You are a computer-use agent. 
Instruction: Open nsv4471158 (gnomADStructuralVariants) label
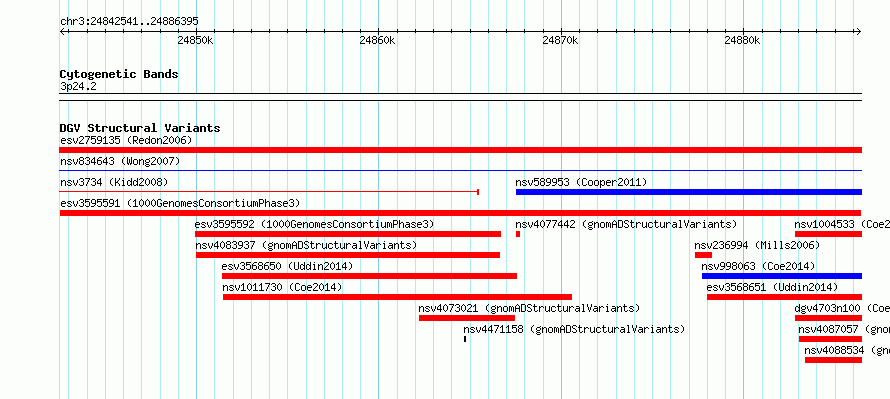coord(574,329)
